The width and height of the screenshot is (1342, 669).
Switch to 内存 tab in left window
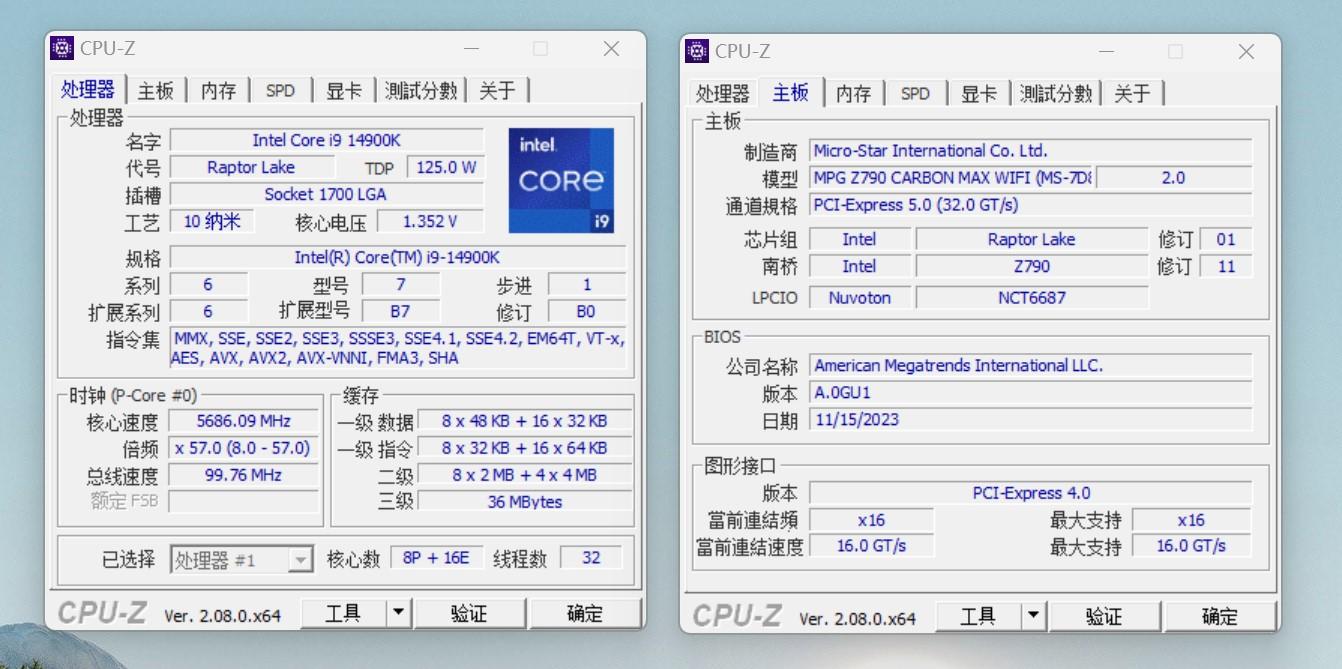(218, 91)
